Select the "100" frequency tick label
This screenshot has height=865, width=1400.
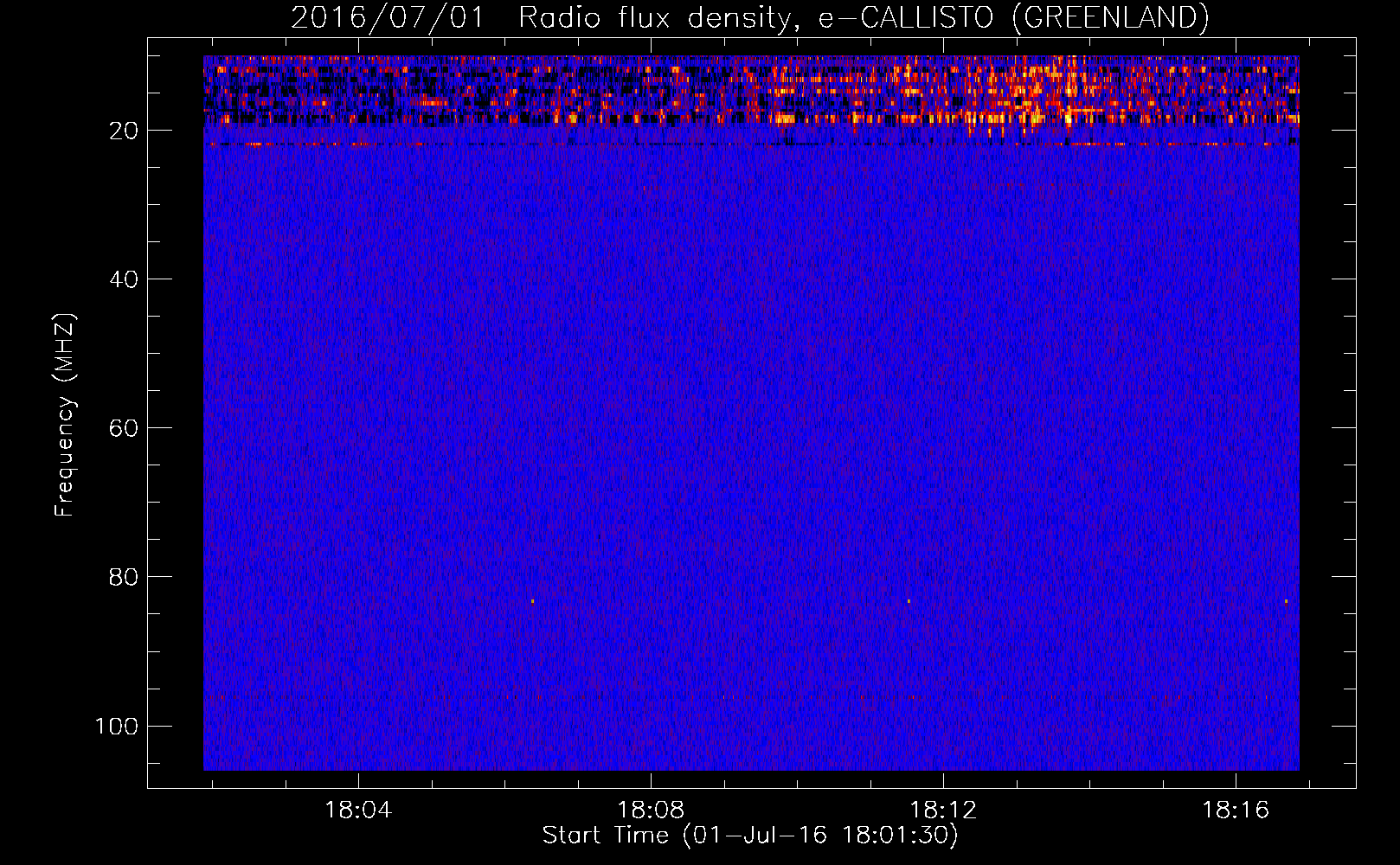[x=117, y=726]
